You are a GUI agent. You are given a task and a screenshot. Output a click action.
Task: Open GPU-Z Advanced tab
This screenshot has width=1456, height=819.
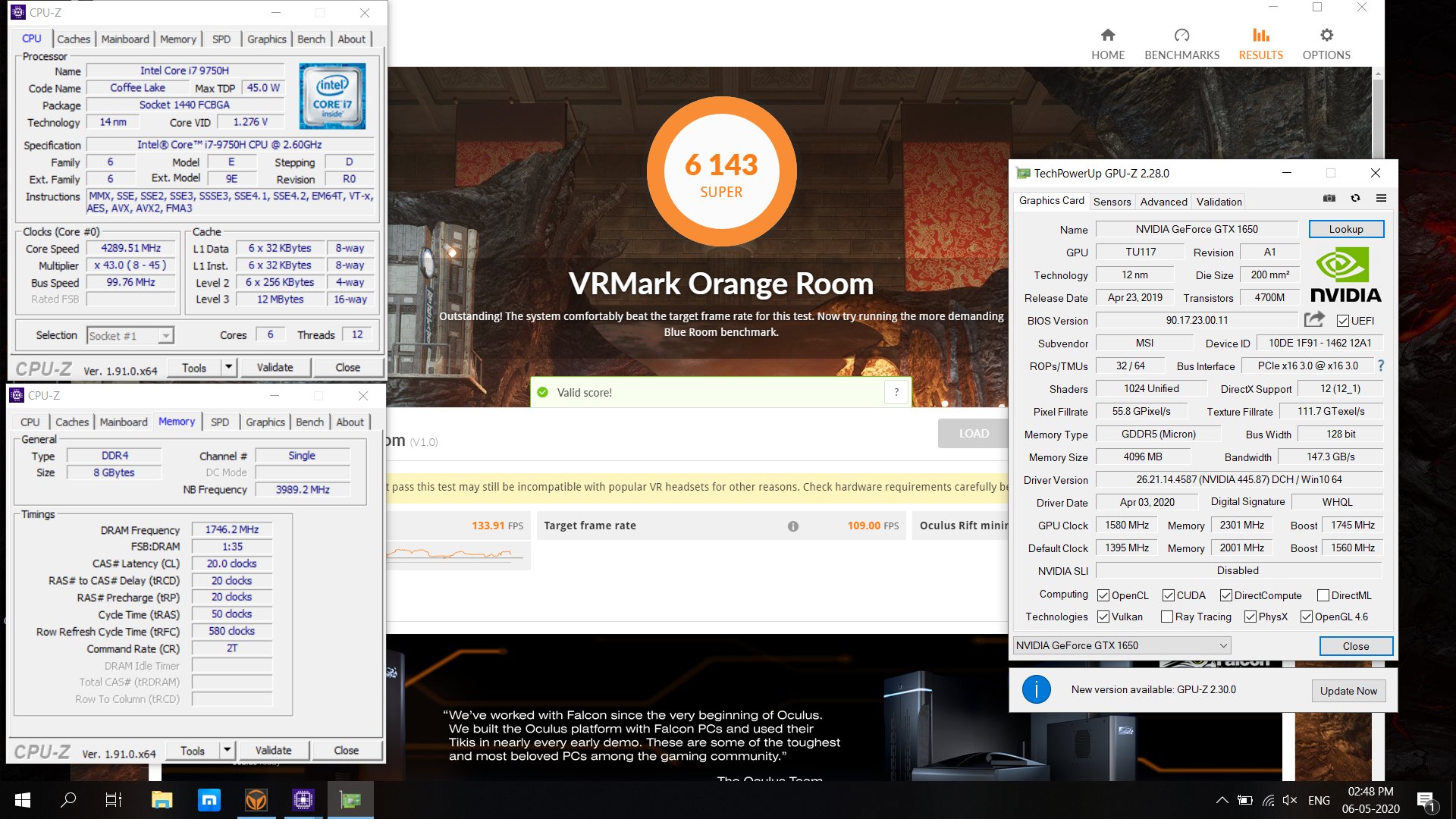pos(1163,202)
